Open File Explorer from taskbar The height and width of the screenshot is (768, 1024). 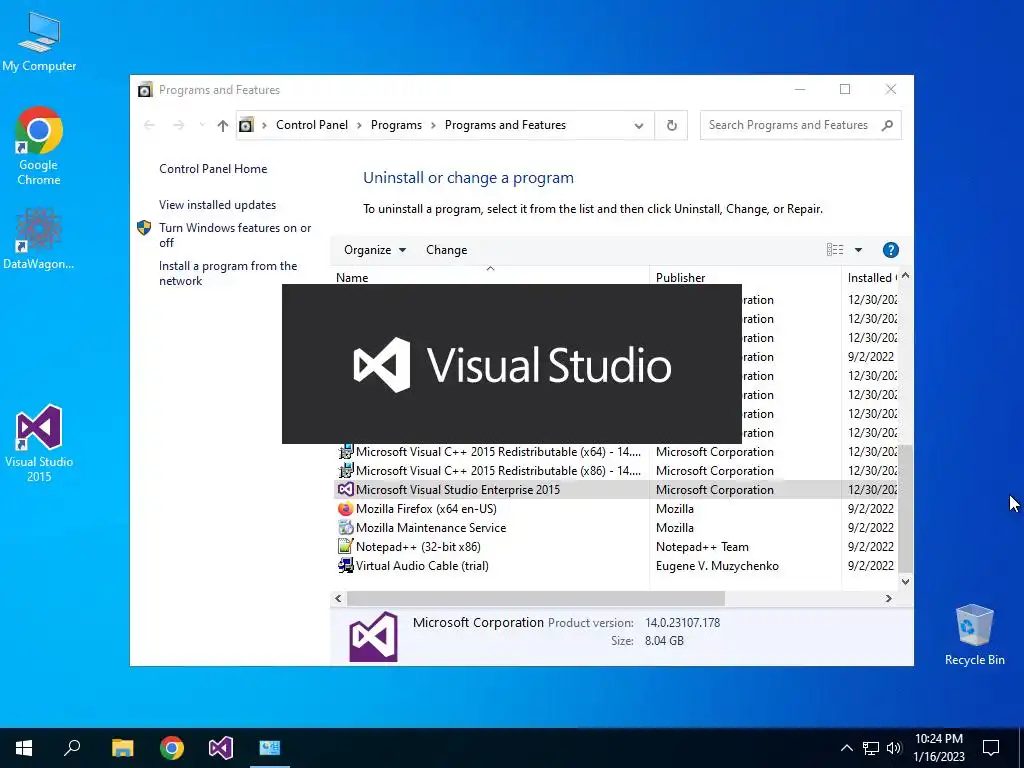click(122, 748)
